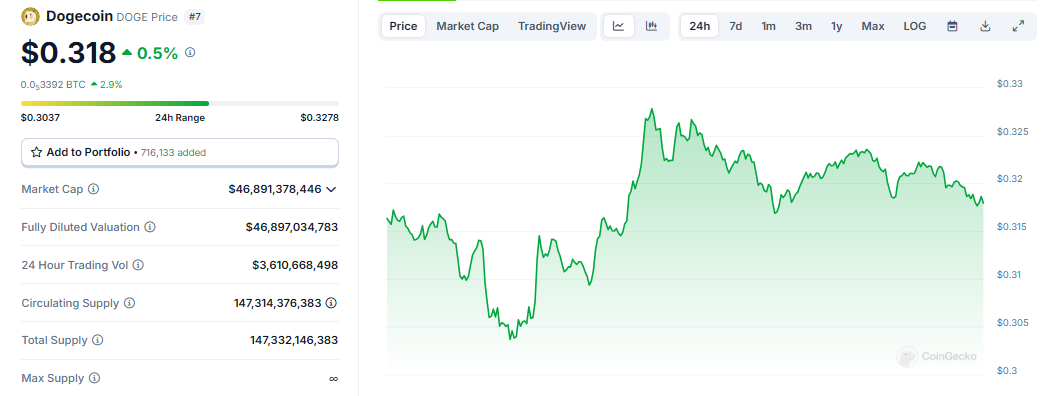The image size is (1049, 396).
Task: Select the Max time range
Action: click(x=872, y=26)
